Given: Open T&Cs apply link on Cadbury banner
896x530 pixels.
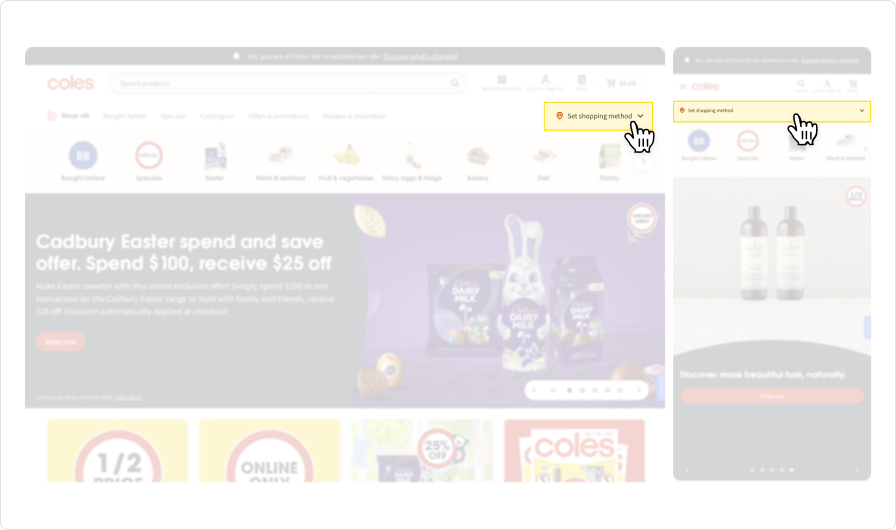Looking at the screenshot, I should pos(129,397).
